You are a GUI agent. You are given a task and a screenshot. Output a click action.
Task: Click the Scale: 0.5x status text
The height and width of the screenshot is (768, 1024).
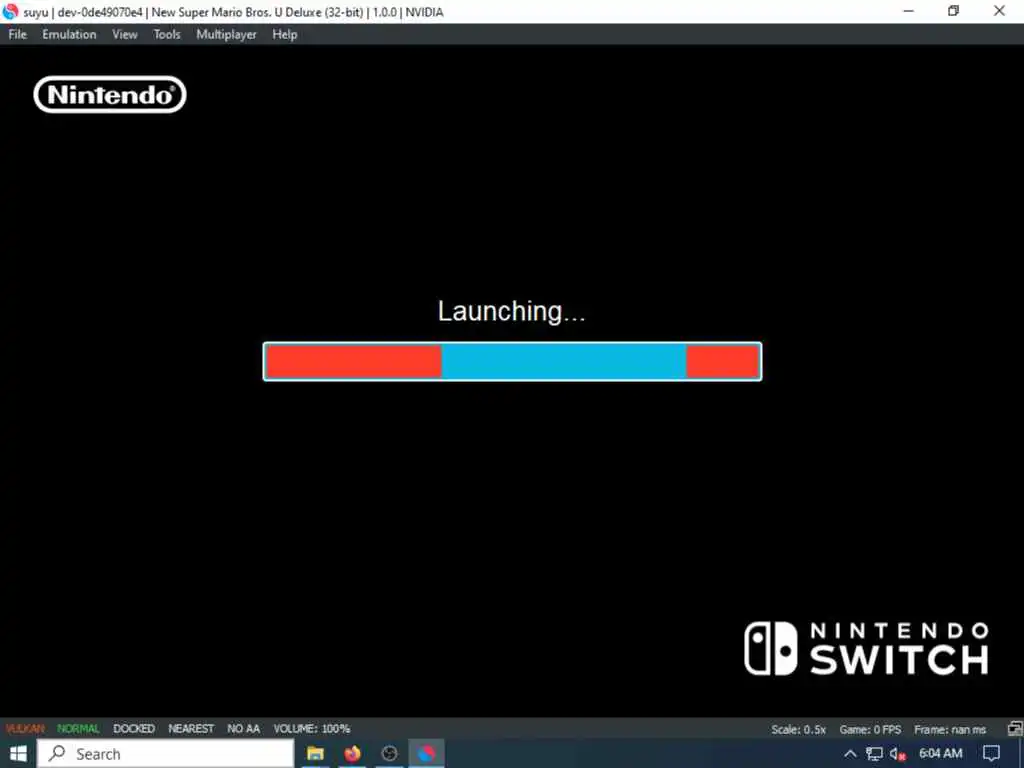798,729
